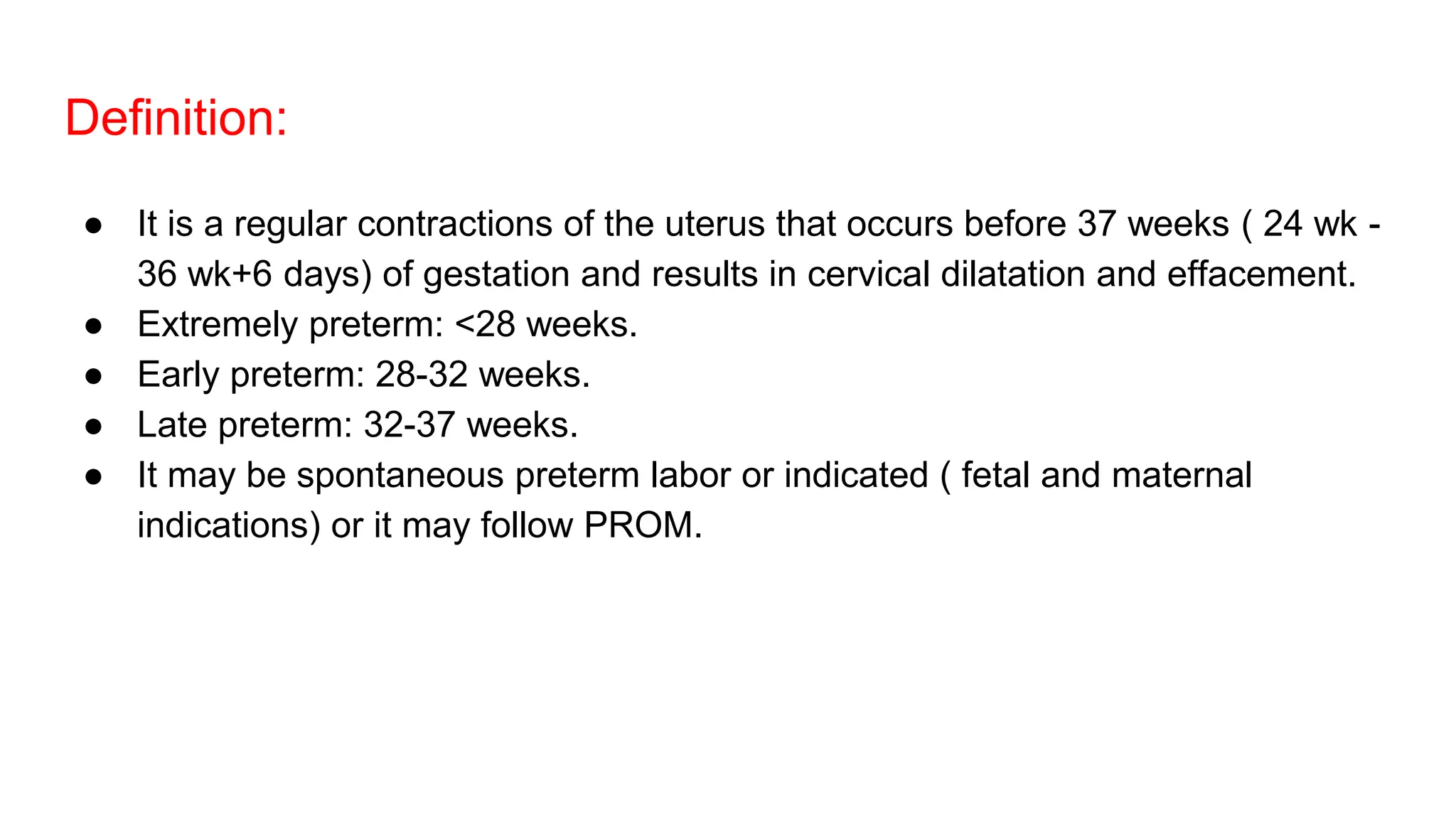
Task: Click the bullet before "Early preterm"
Action: point(93,377)
